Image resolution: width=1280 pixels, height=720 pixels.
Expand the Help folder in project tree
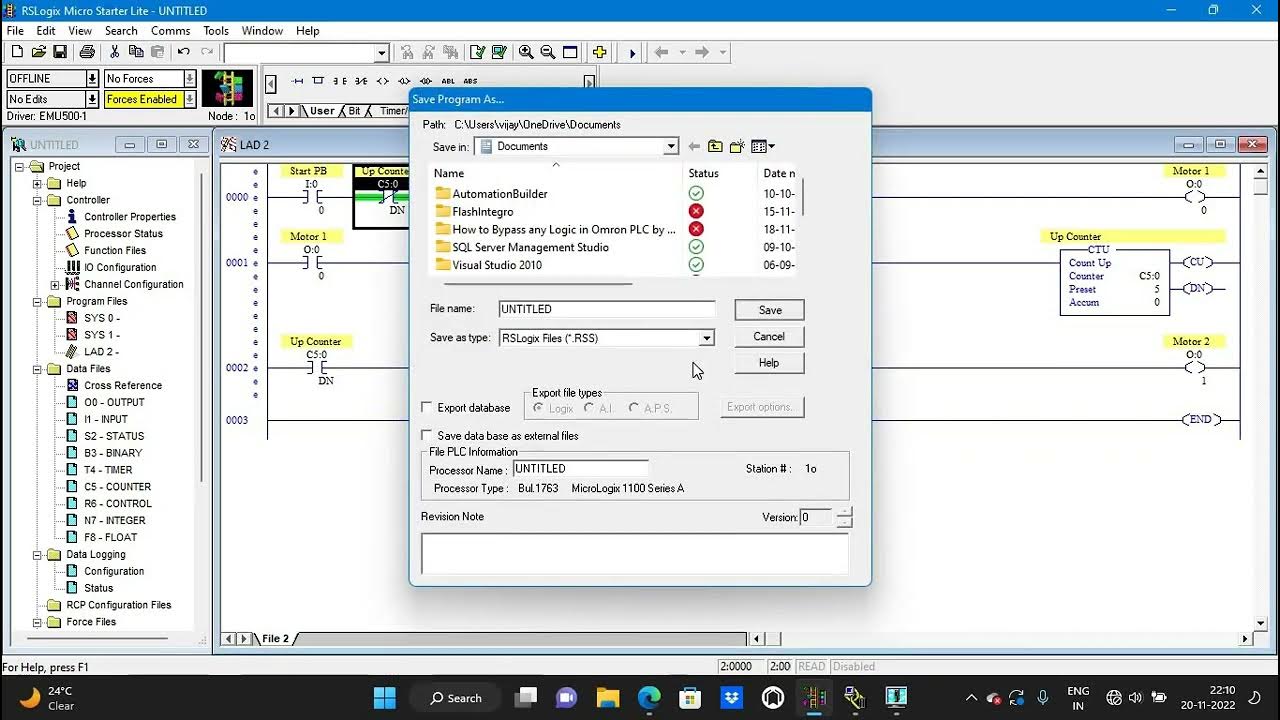[x=38, y=183]
